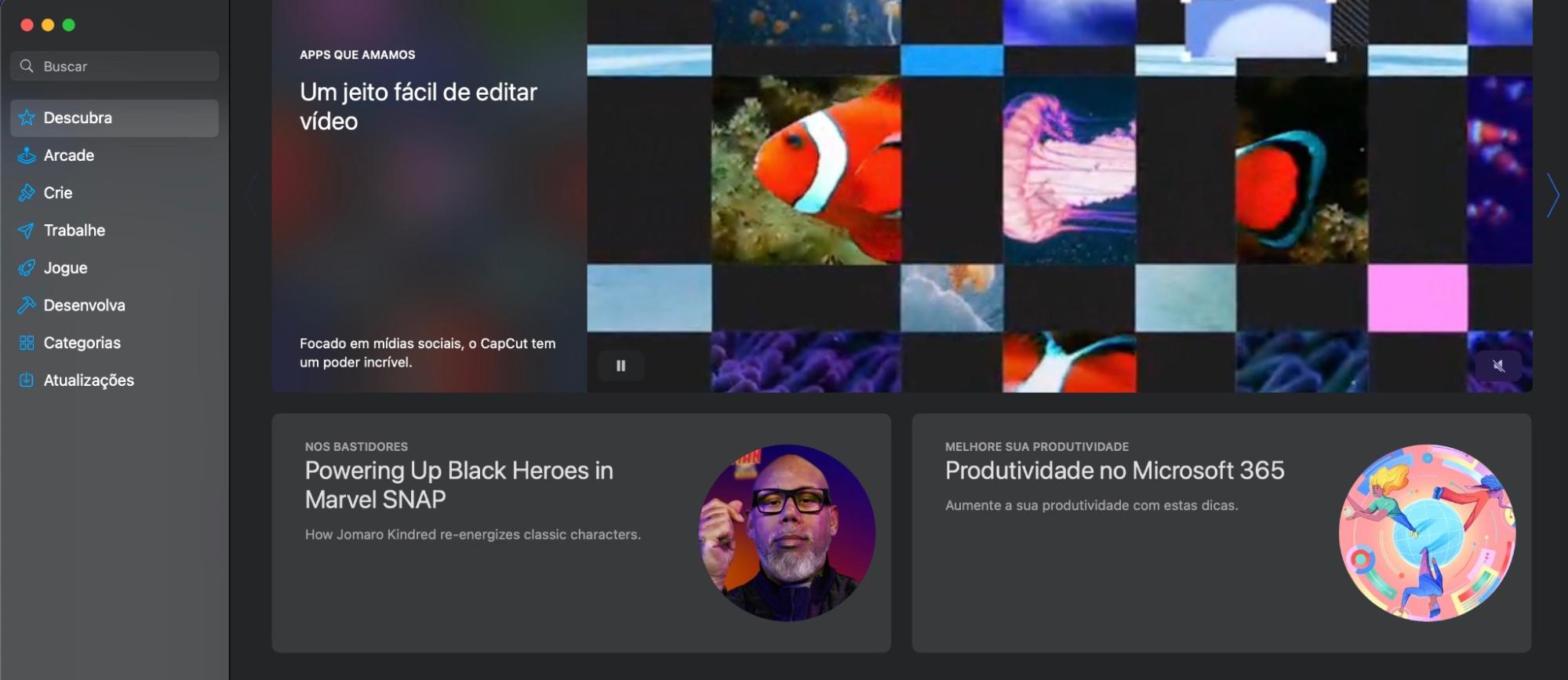Click the Trabalhe paper plane icon
1568x680 pixels.
27,231
